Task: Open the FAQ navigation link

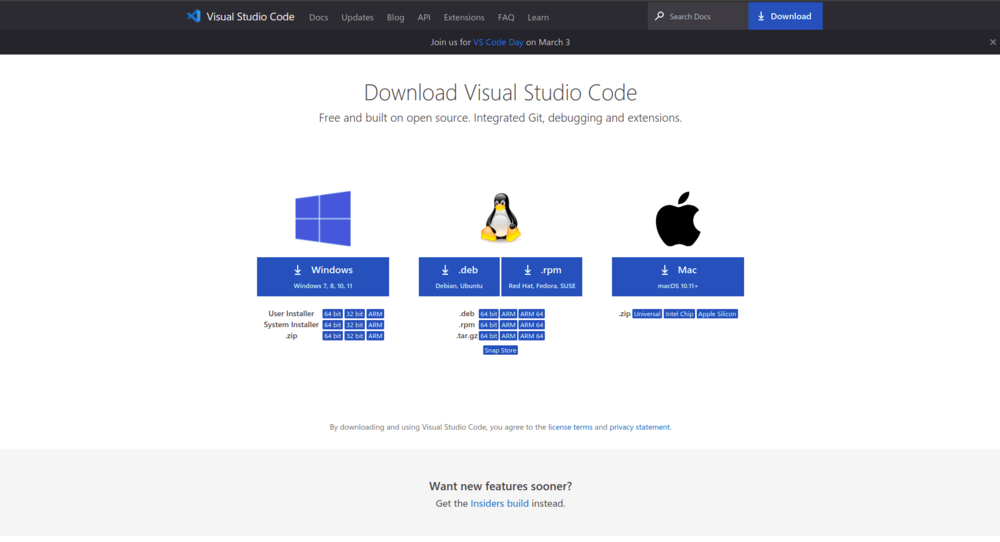Action: (506, 17)
